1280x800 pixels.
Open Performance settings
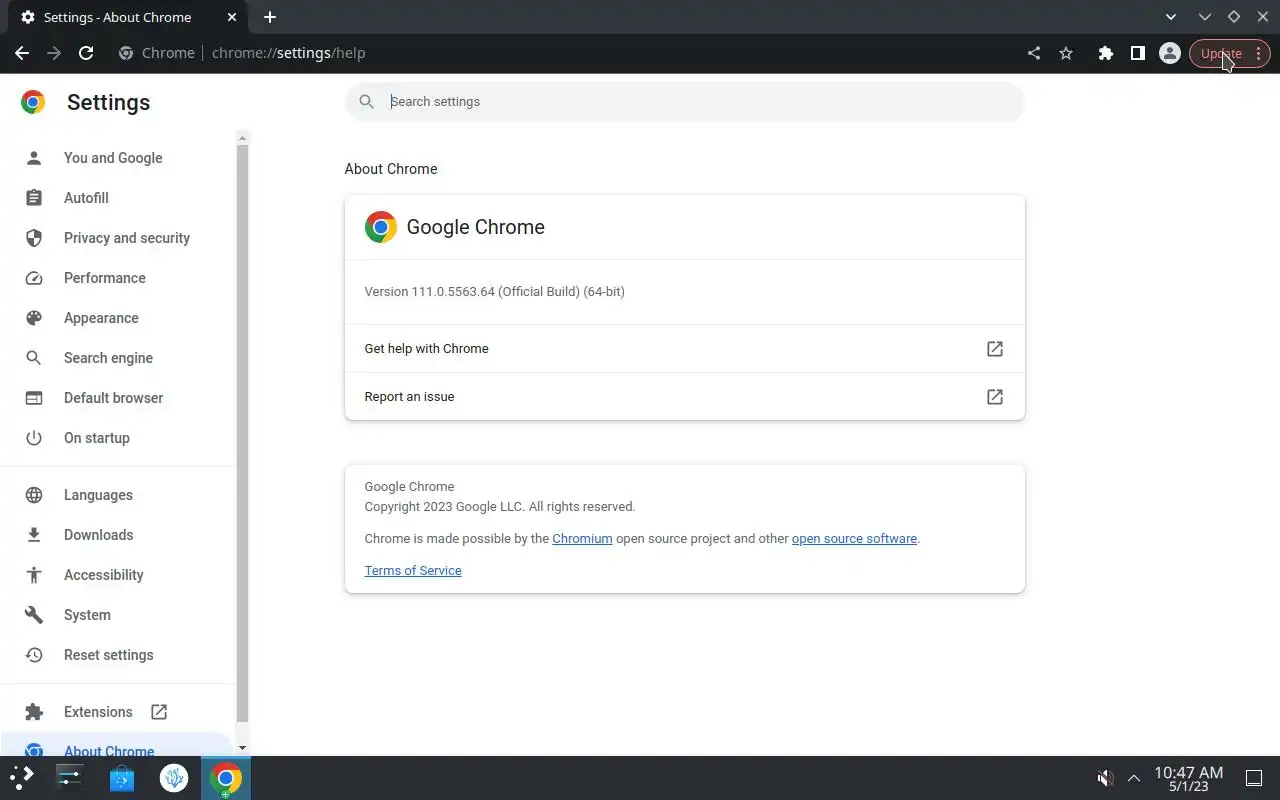point(105,278)
